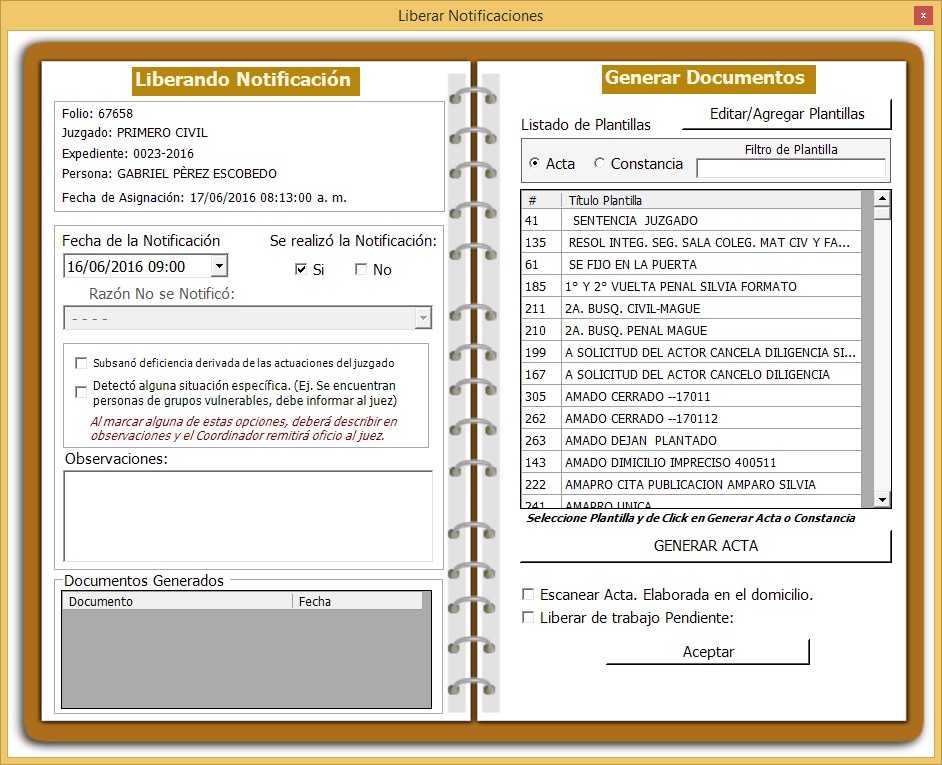This screenshot has width=942, height=765.
Task: Select the Constancia radio button
Action: [599, 163]
